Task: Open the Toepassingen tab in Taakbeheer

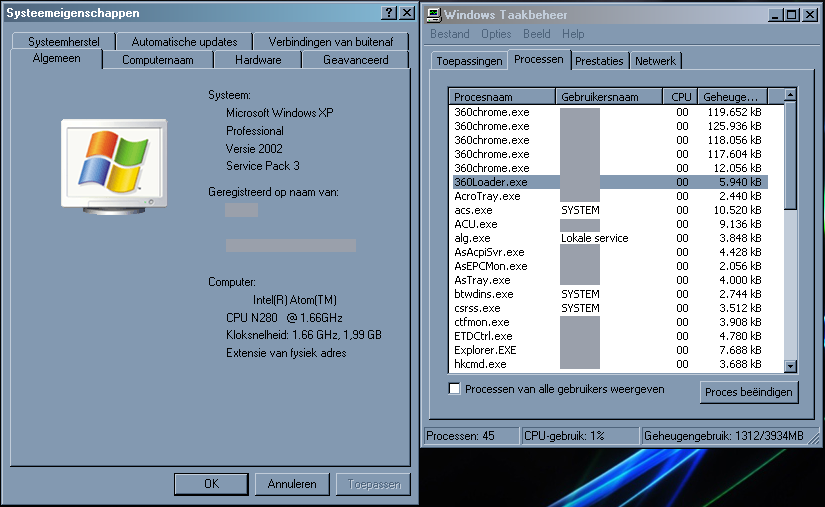Action: (x=469, y=61)
